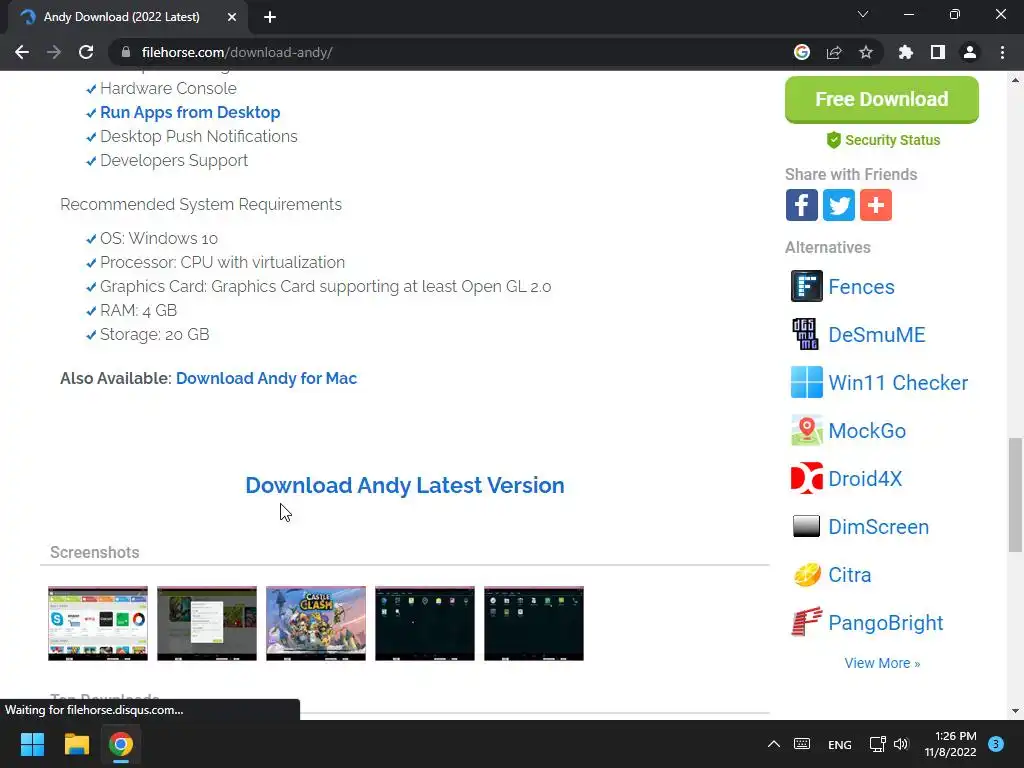Open notification badge showing 3
This screenshot has width=1024, height=768.
(x=996, y=744)
